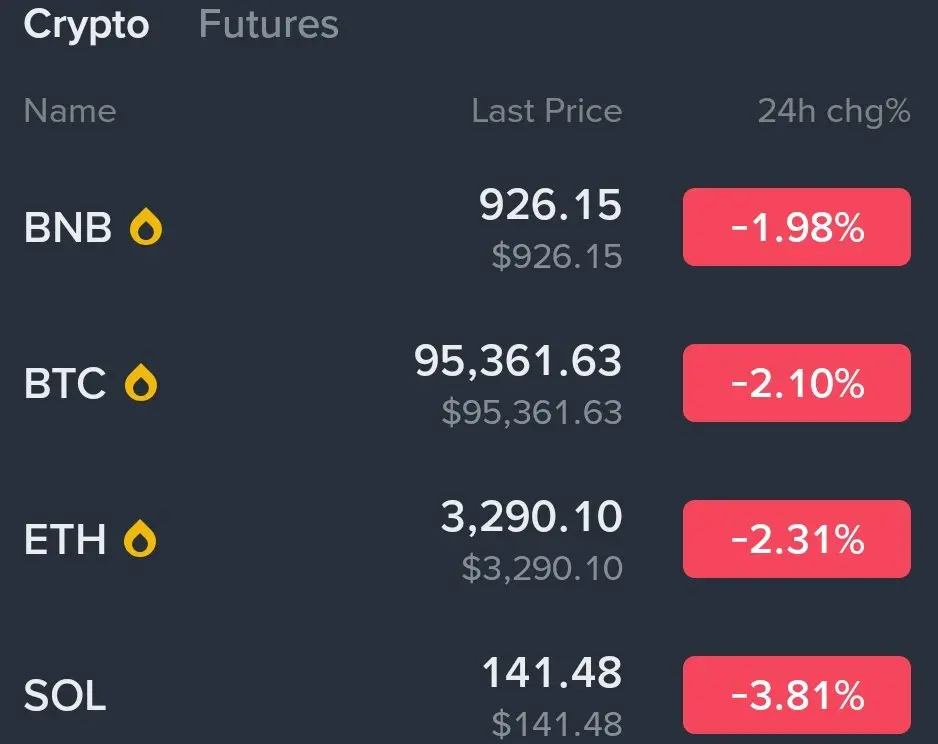
Task: Click the BTC last price 95,361.63
Action: click(518, 361)
